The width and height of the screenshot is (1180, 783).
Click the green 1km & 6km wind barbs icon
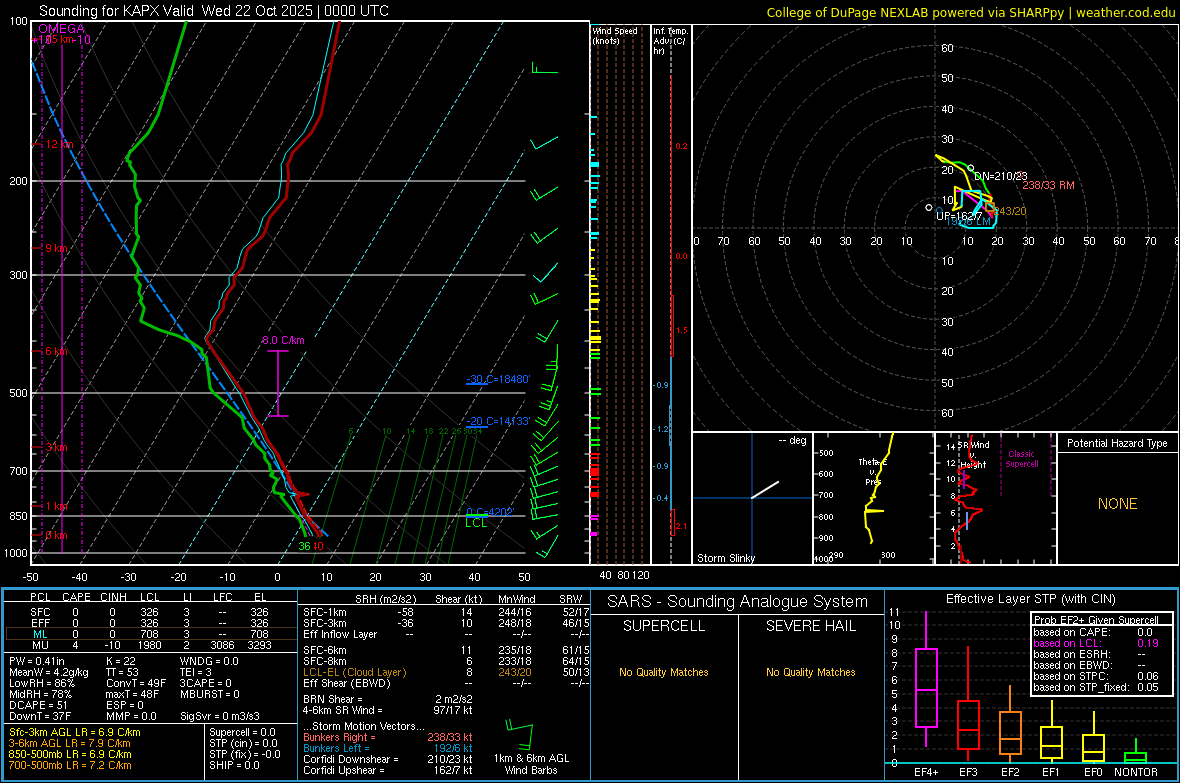coord(519,736)
